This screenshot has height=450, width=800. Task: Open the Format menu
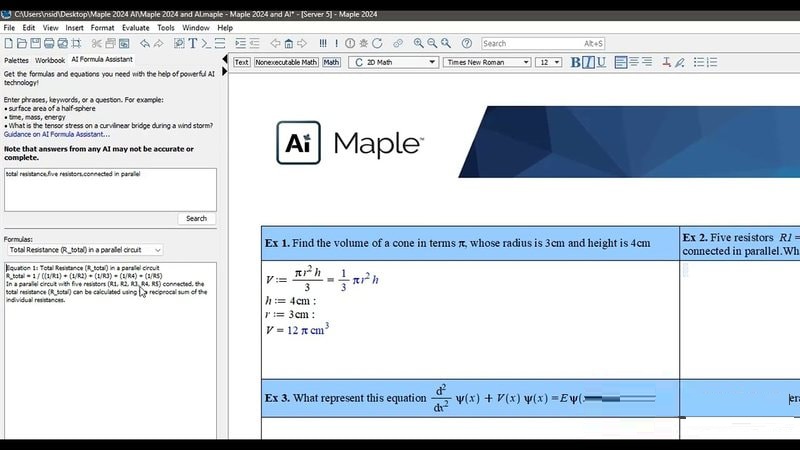[103, 28]
